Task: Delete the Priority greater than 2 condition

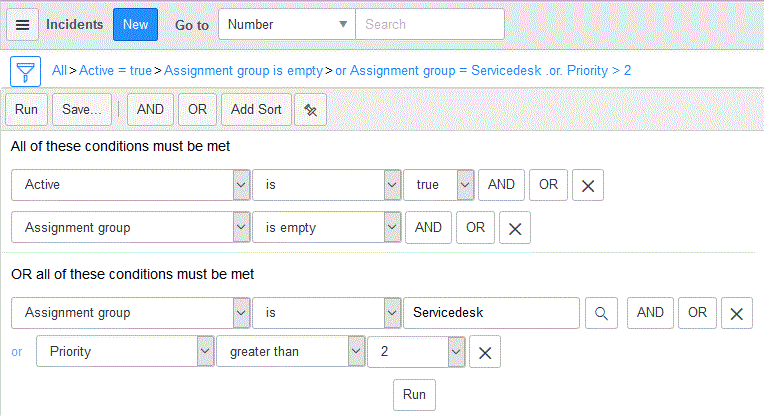Action: tap(485, 352)
